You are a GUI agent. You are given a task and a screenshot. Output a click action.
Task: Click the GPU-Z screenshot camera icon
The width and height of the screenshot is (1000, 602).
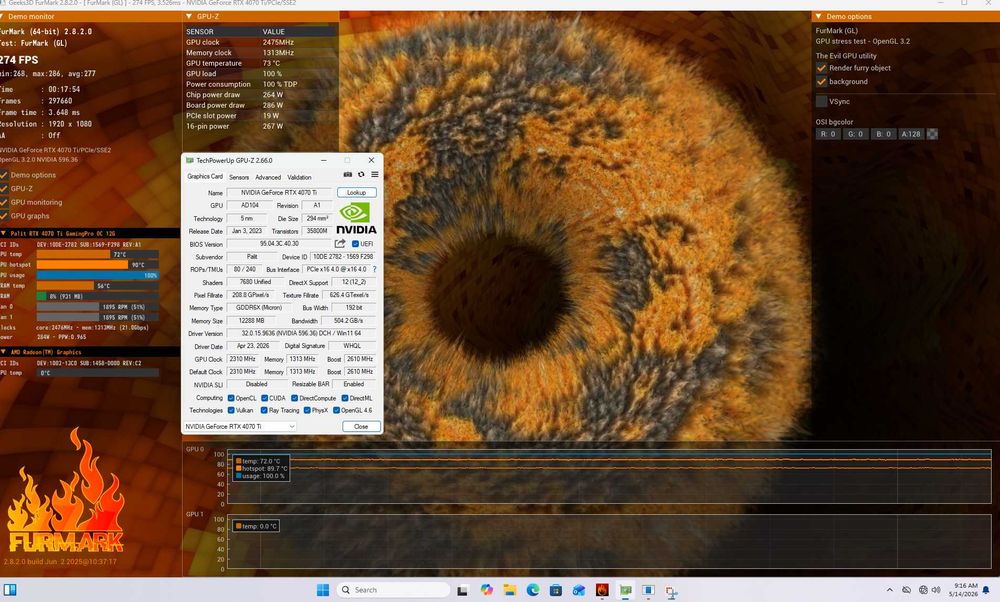click(x=348, y=175)
